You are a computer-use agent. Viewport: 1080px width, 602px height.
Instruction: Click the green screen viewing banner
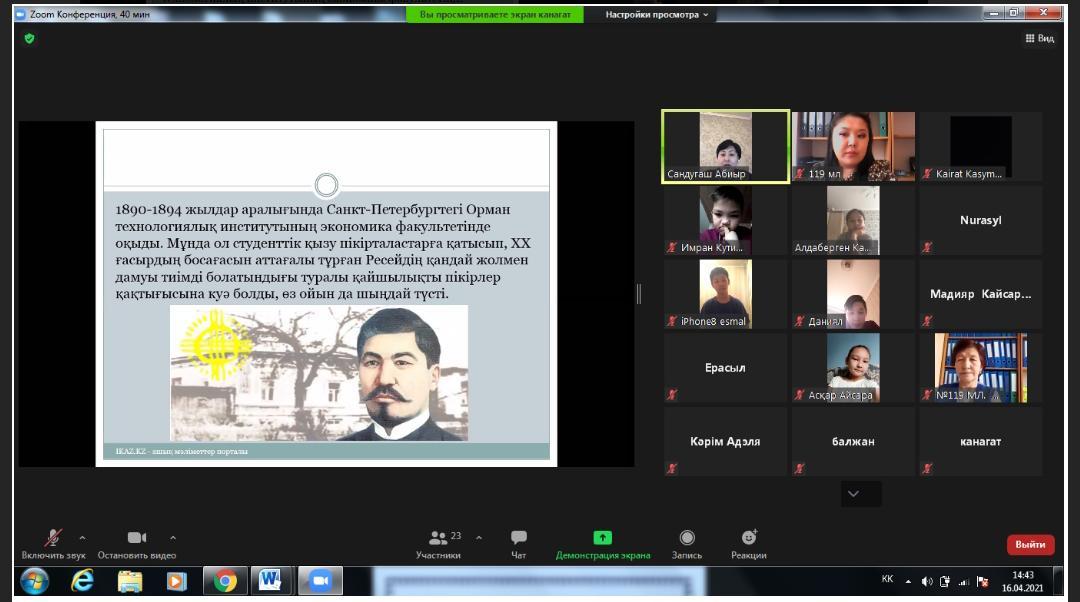(495, 15)
